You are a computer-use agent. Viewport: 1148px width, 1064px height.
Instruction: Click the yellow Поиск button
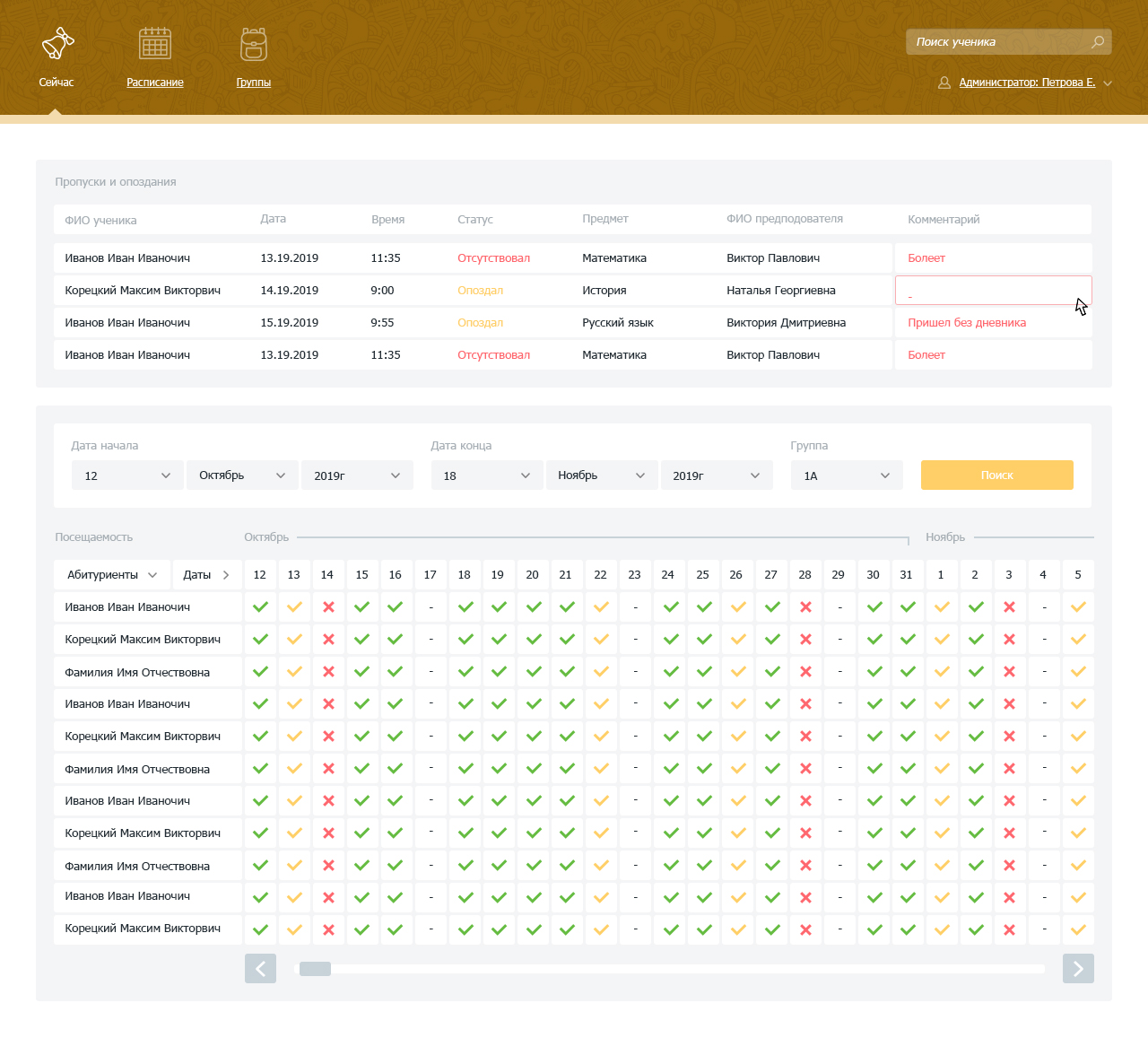point(997,475)
